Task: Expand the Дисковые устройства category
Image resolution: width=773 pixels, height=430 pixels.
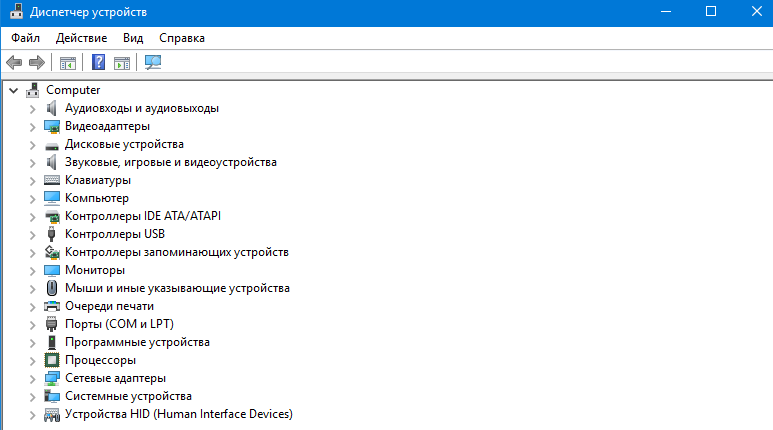Action: point(33,145)
